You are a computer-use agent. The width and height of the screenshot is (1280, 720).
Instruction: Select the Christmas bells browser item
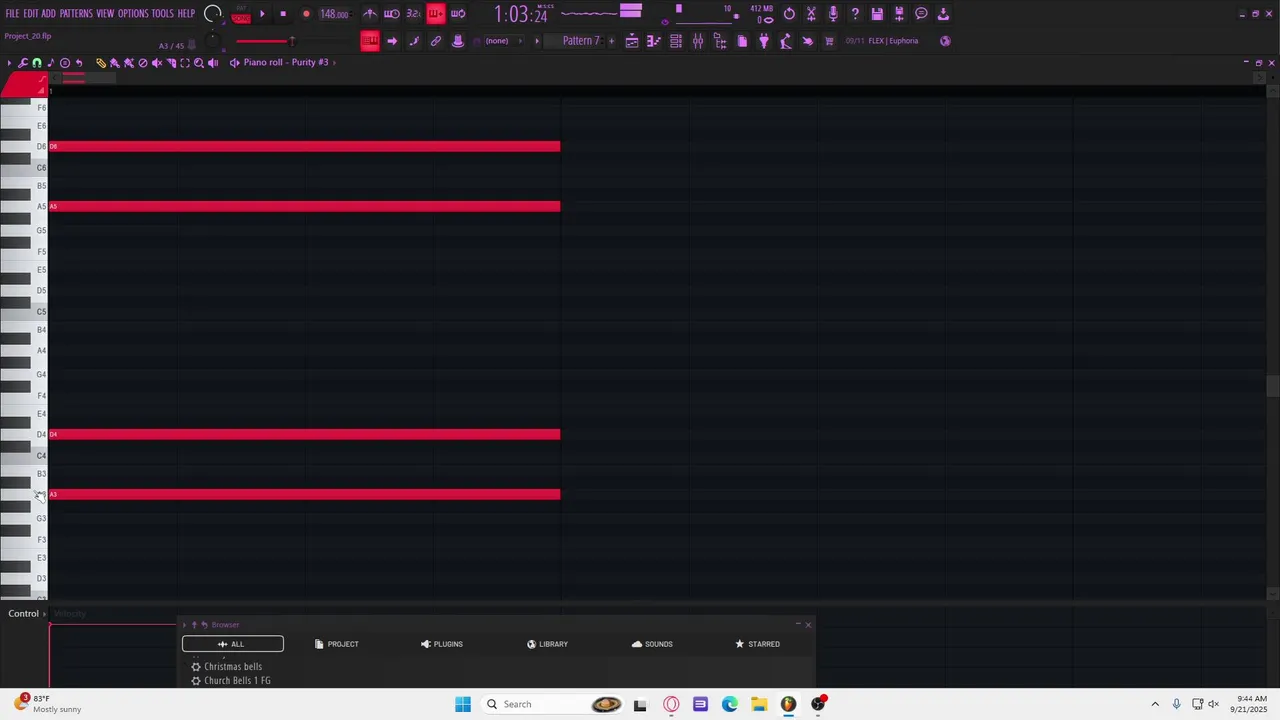click(233, 667)
